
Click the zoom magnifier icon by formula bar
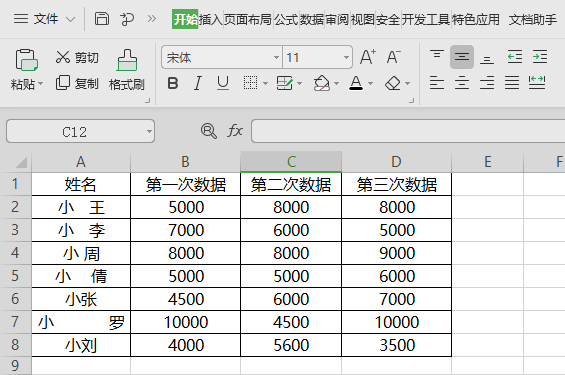coord(209,131)
